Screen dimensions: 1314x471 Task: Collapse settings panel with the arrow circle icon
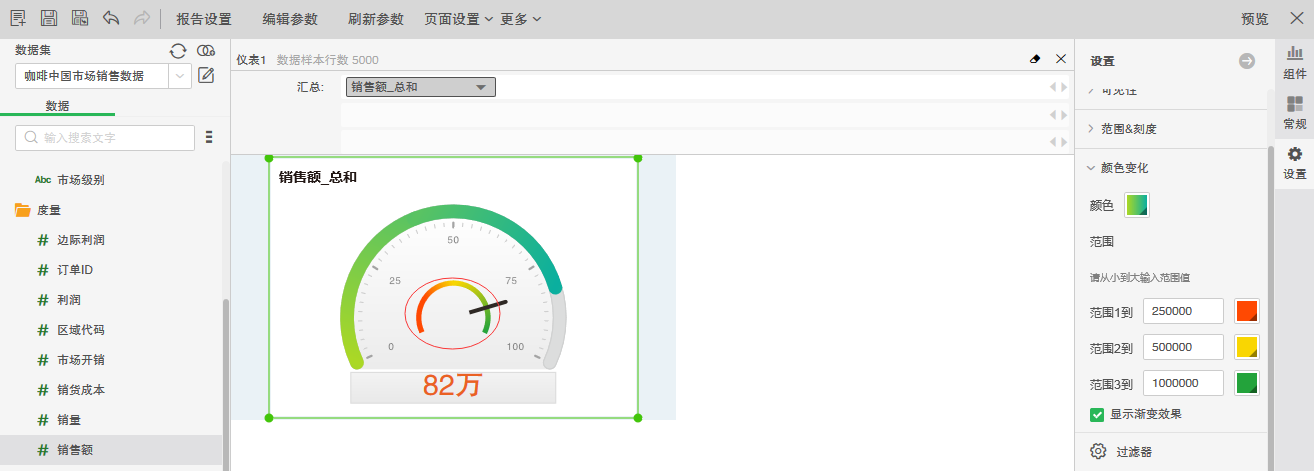(1246, 61)
